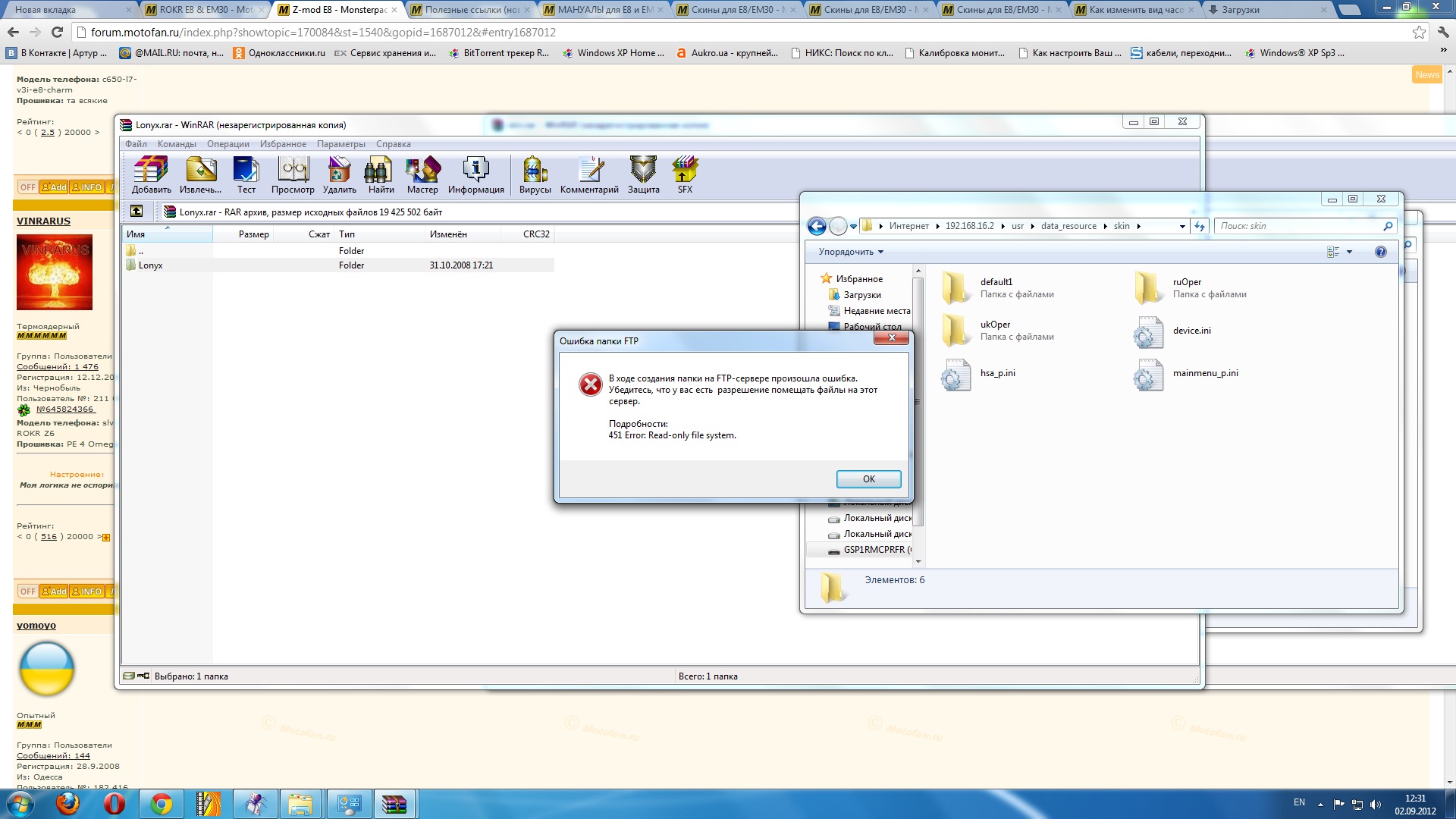Image resolution: width=1456 pixels, height=819 pixels.
Task: Expand the address bar history dropdown
Action: [1182, 226]
